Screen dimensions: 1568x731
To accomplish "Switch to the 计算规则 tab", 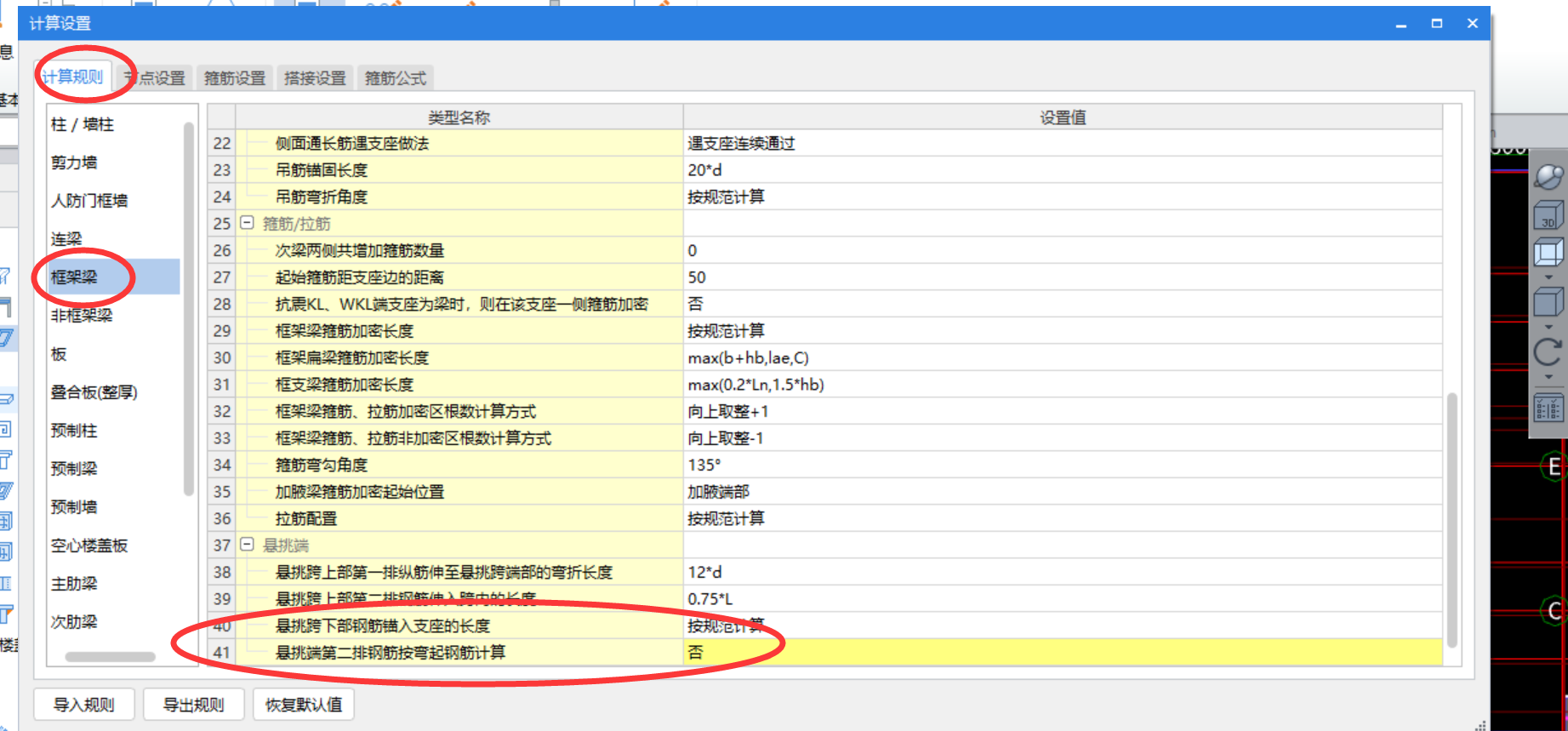I will pyautogui.click(x=72, y=77).
